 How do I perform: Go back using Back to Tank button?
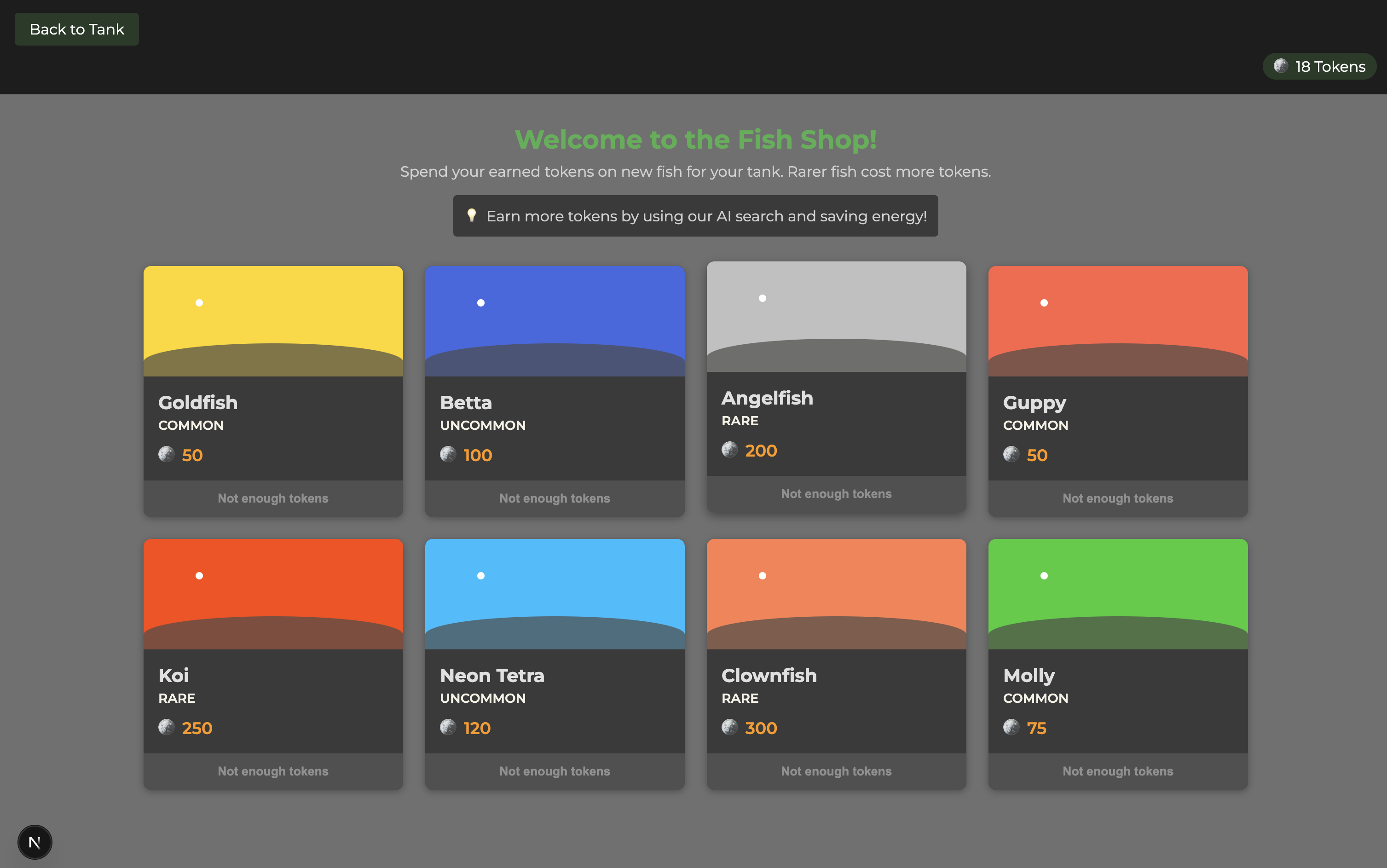click(x=76, y=29)
